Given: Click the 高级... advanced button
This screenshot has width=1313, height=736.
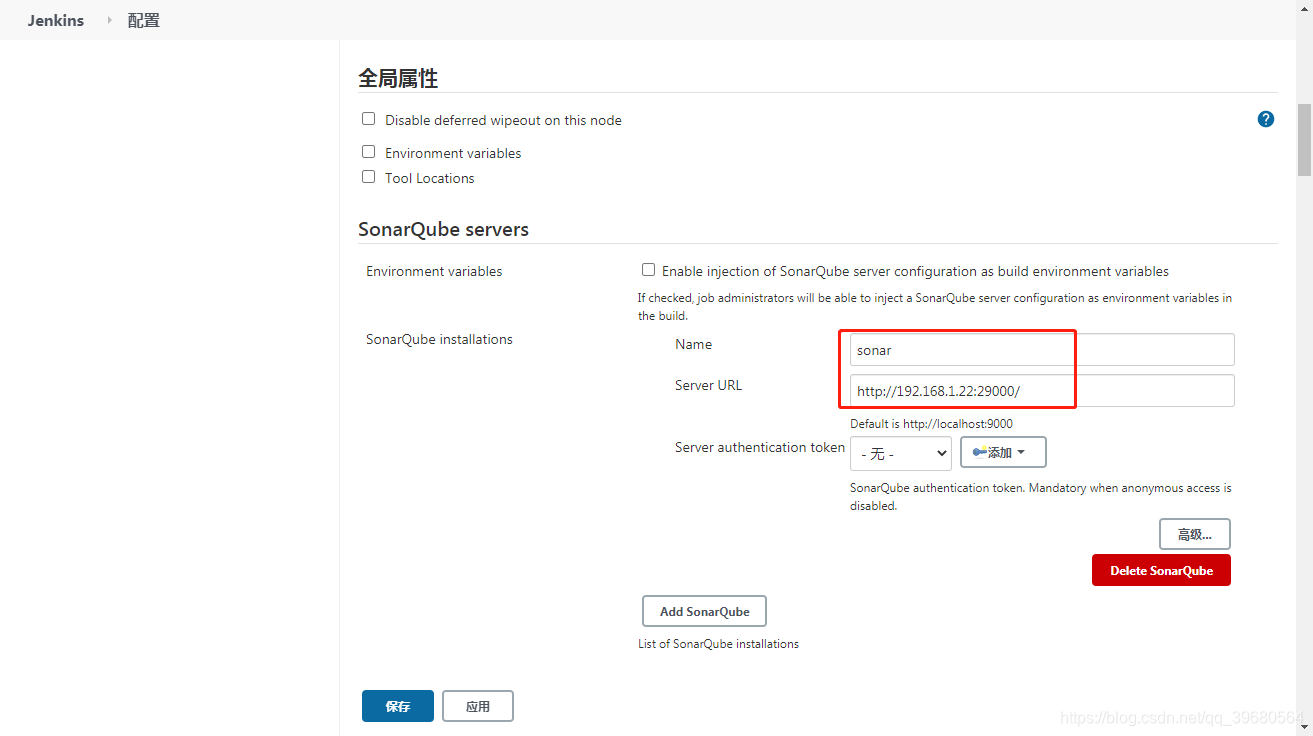Looking at the screenshot, I should pos(1194,534).
